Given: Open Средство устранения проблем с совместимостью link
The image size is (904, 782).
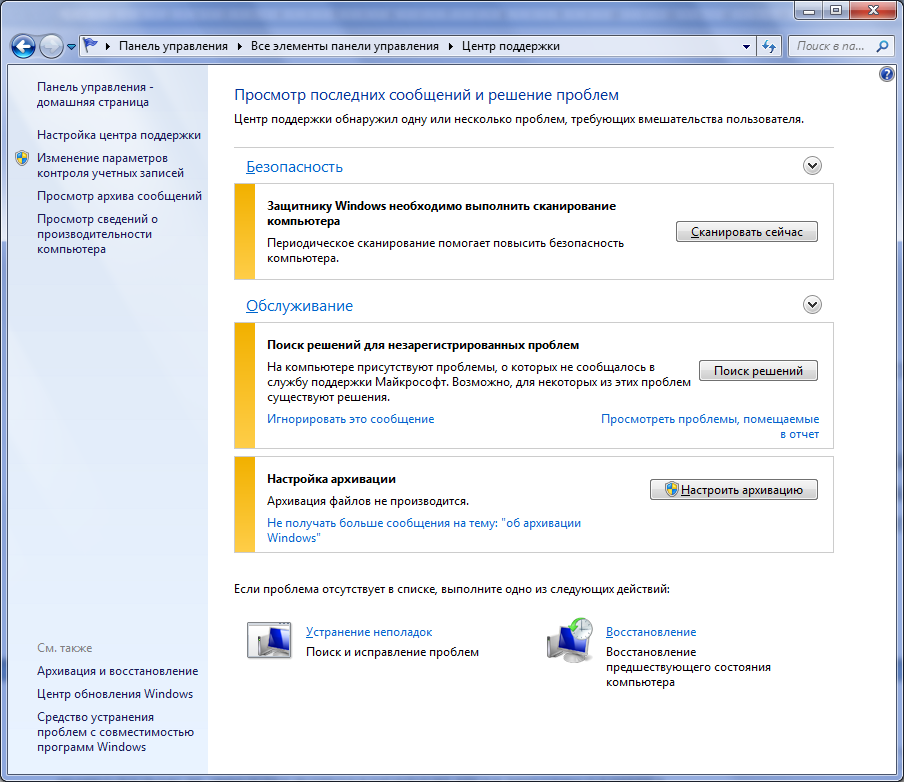Looking at the screenshot, I should click(x=115, y=732).
